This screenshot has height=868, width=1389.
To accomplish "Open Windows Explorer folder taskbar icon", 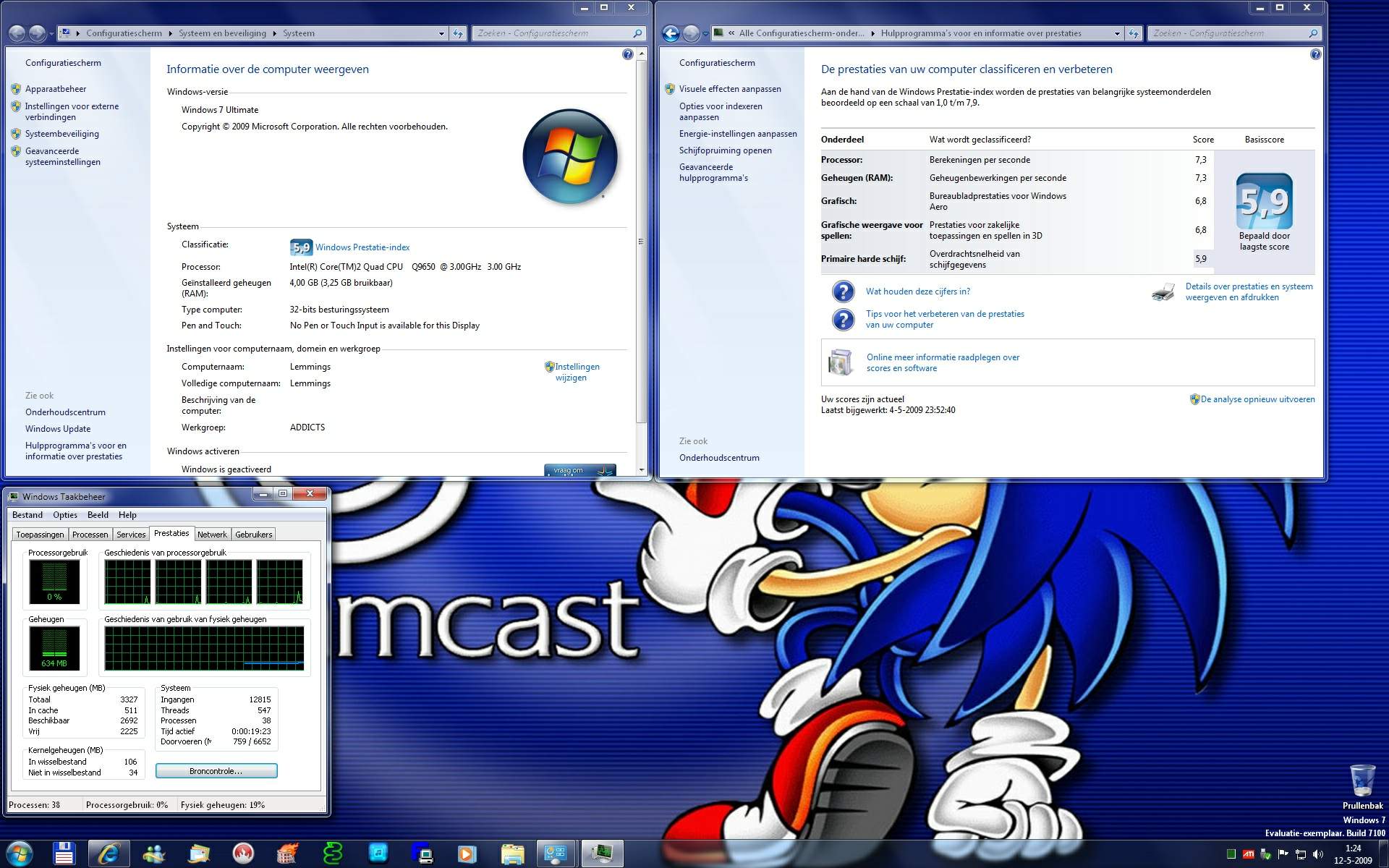I will pyautogui.click(x=512, y=854).
